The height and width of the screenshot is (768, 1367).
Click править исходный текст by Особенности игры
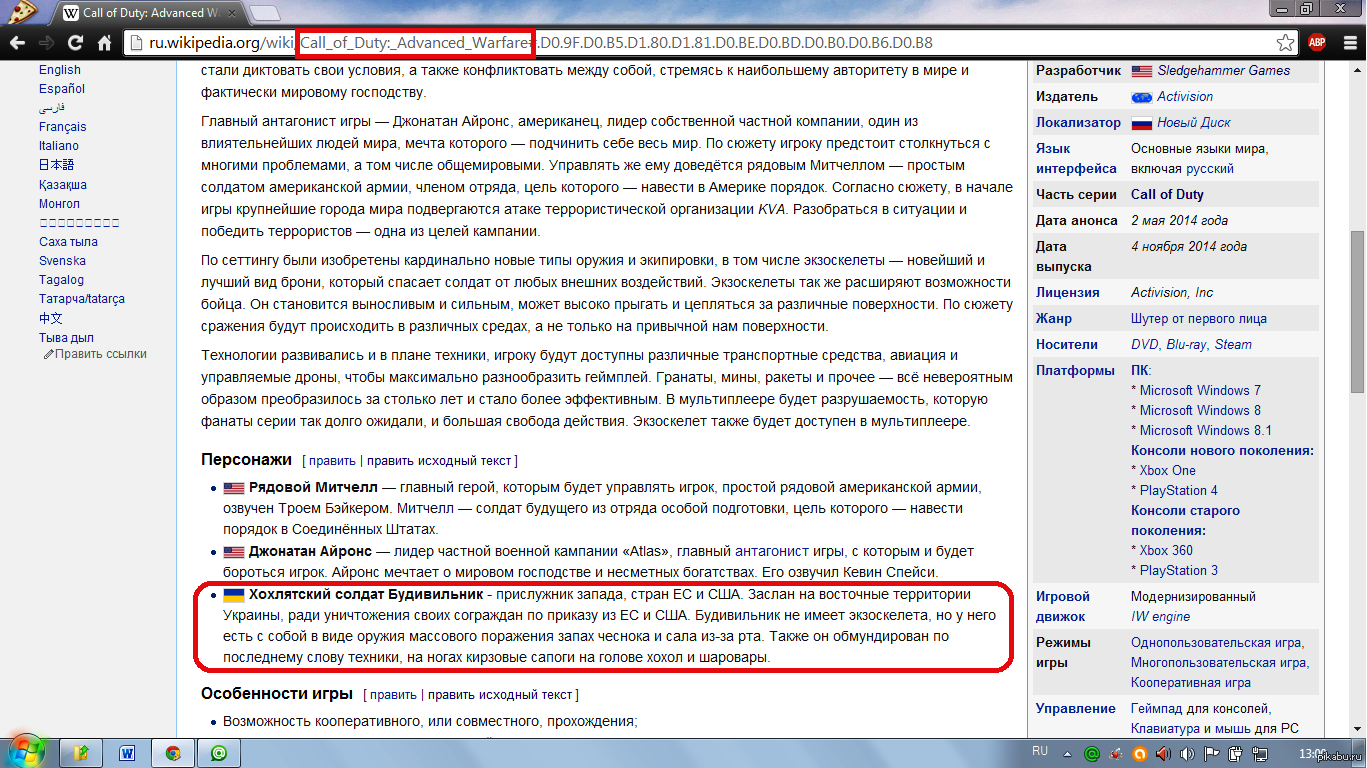point(500,694)
